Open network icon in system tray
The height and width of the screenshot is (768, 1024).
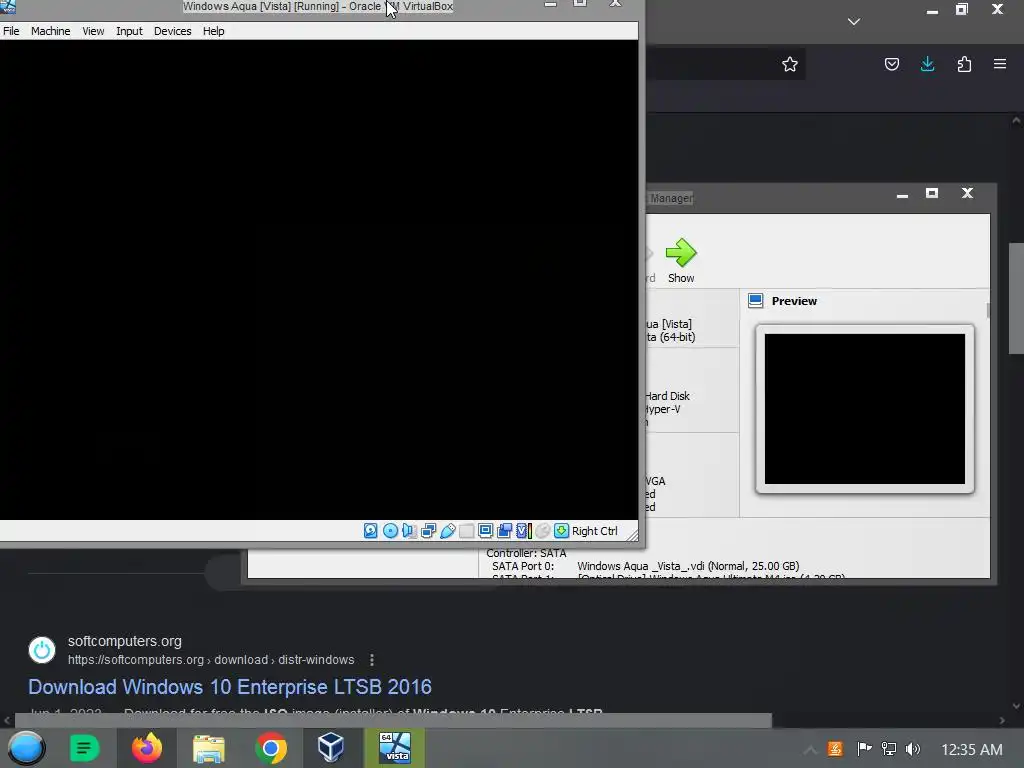[889, 748]
